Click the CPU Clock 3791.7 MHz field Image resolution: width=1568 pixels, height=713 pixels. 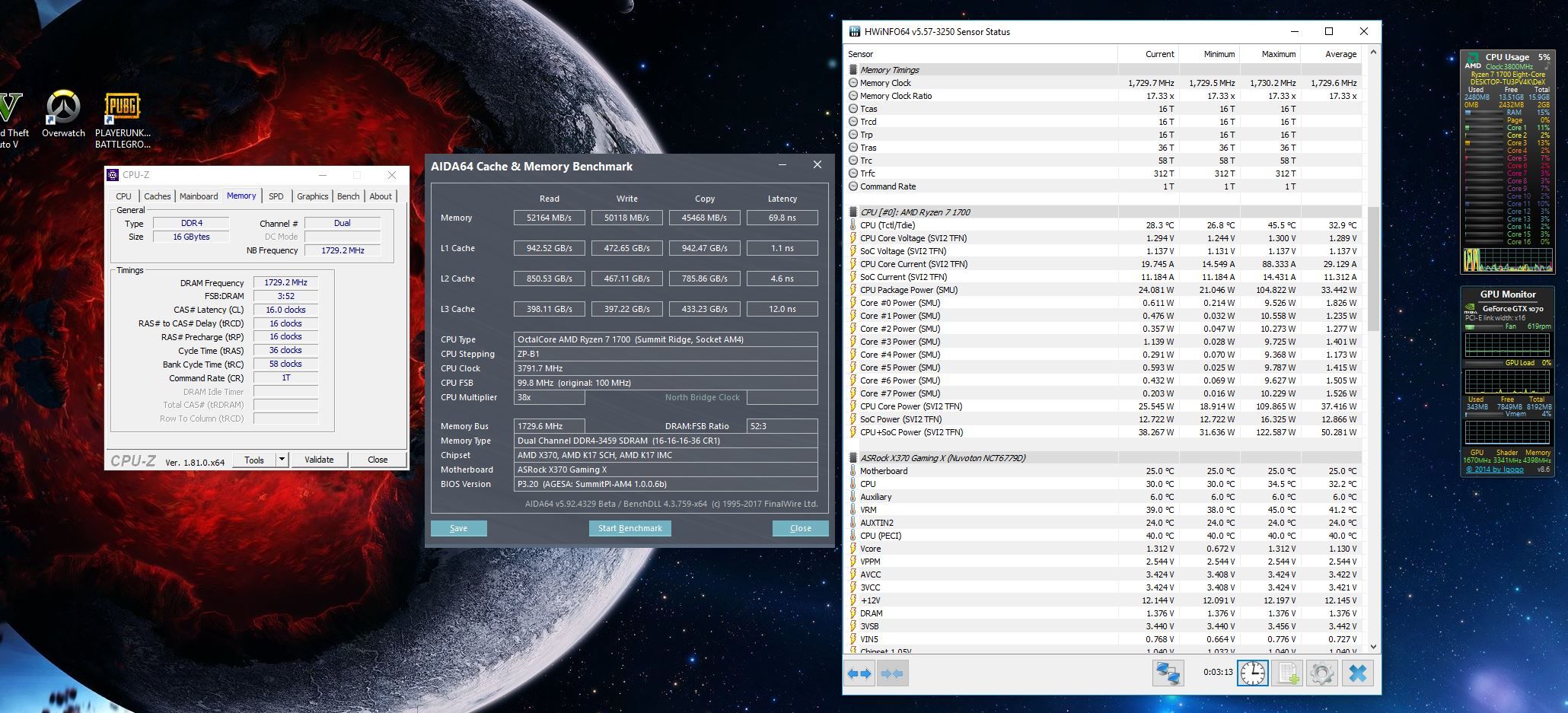pos(666,368)
